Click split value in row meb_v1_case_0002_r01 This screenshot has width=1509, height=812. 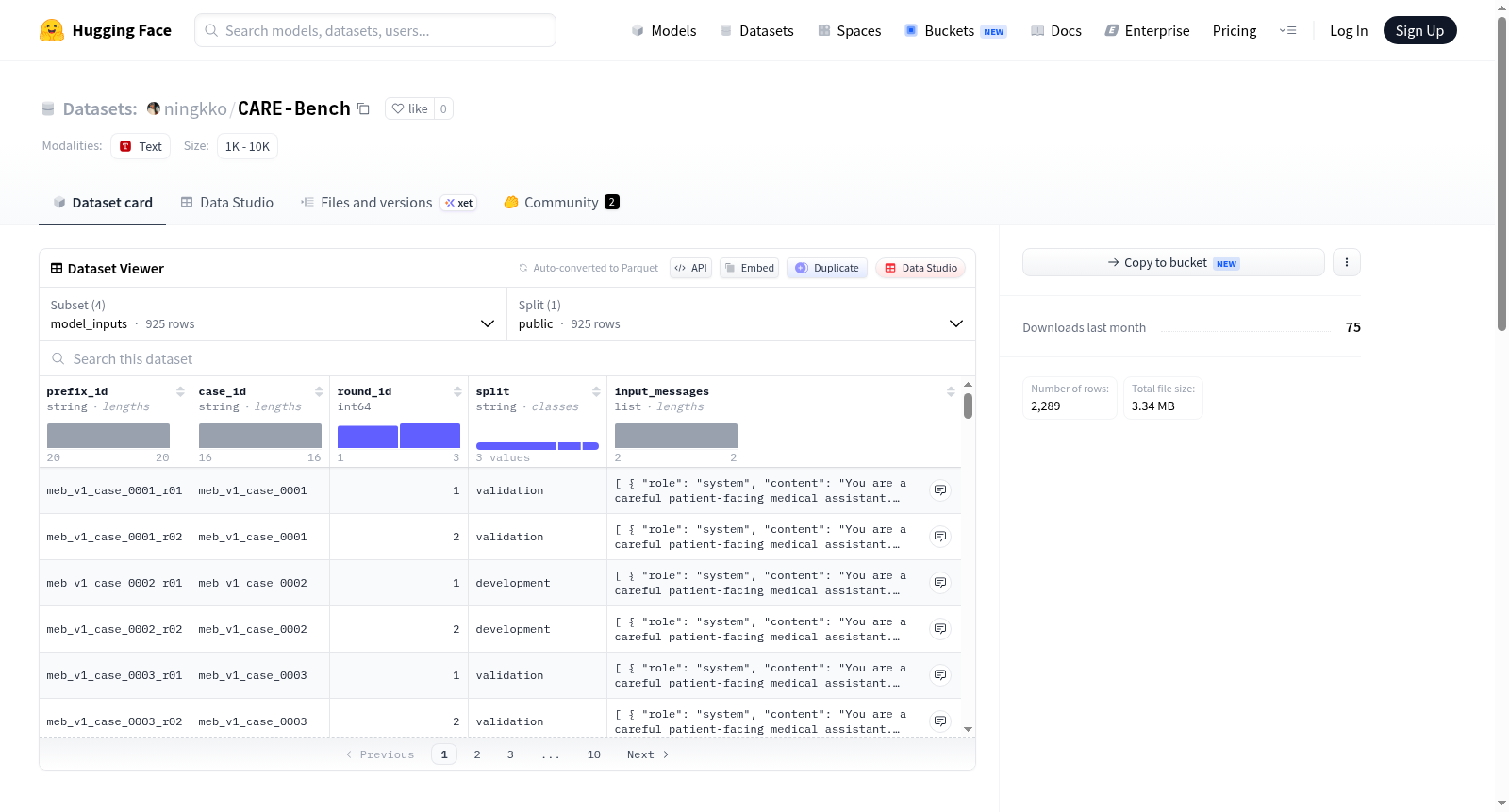click(x=513, y=583)
